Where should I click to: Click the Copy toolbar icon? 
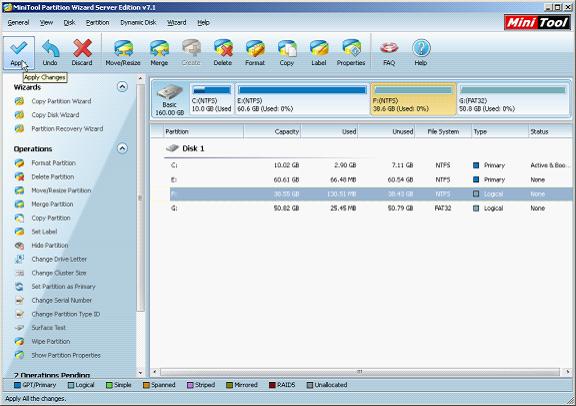point(287,52)
